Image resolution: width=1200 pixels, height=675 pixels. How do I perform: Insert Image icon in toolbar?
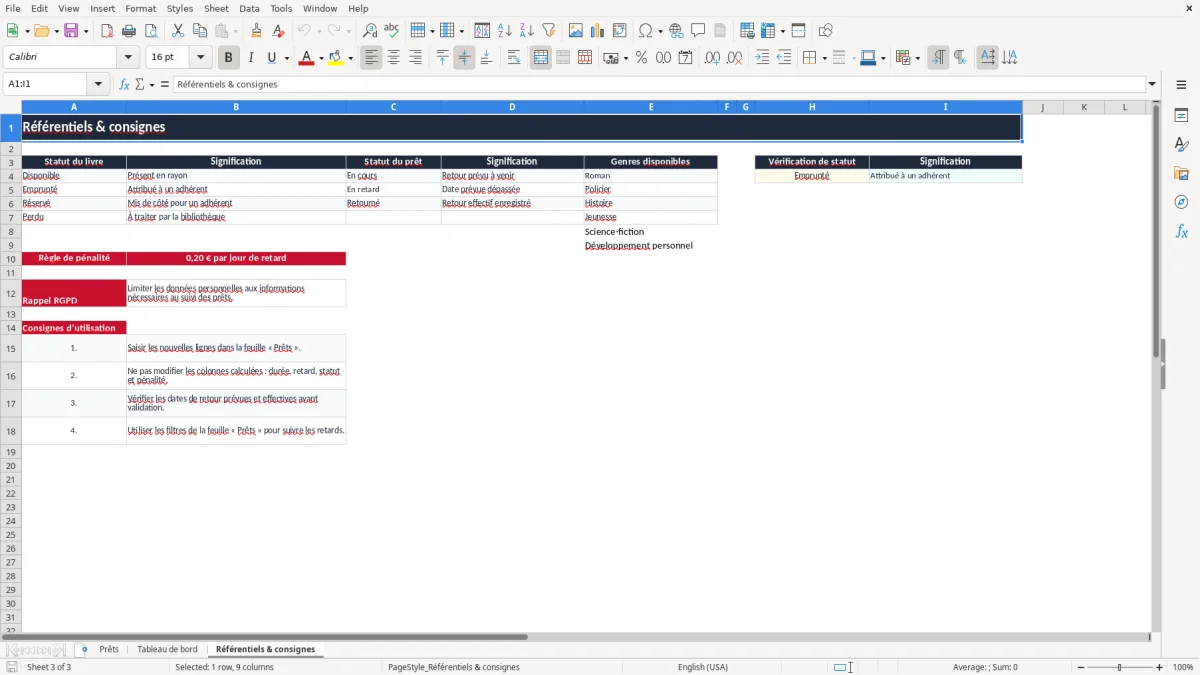[x=576, y=31]
